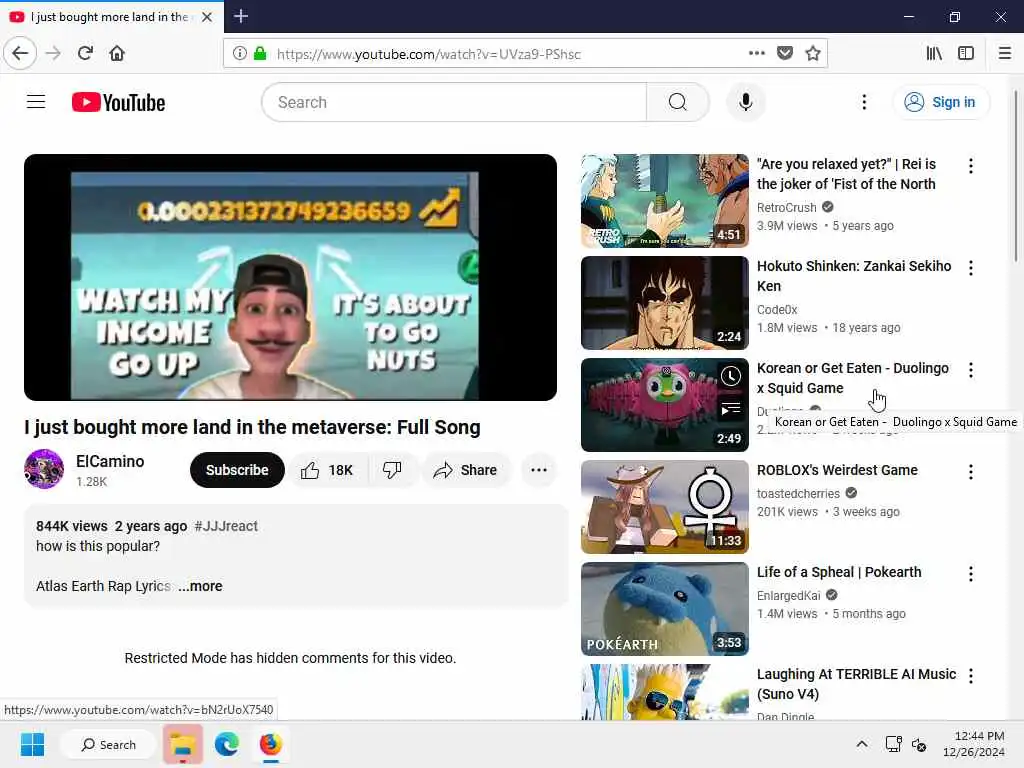Go to Firefox home page

pos(117,53)
